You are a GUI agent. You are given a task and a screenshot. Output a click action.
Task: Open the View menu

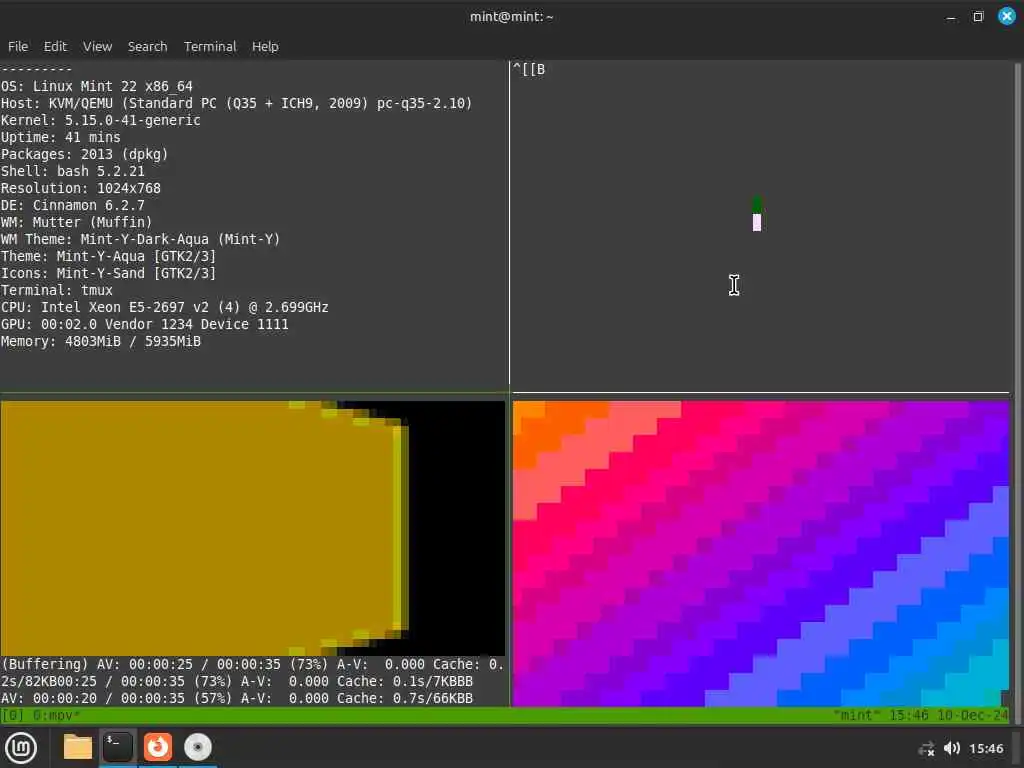[x=97, y=46]
